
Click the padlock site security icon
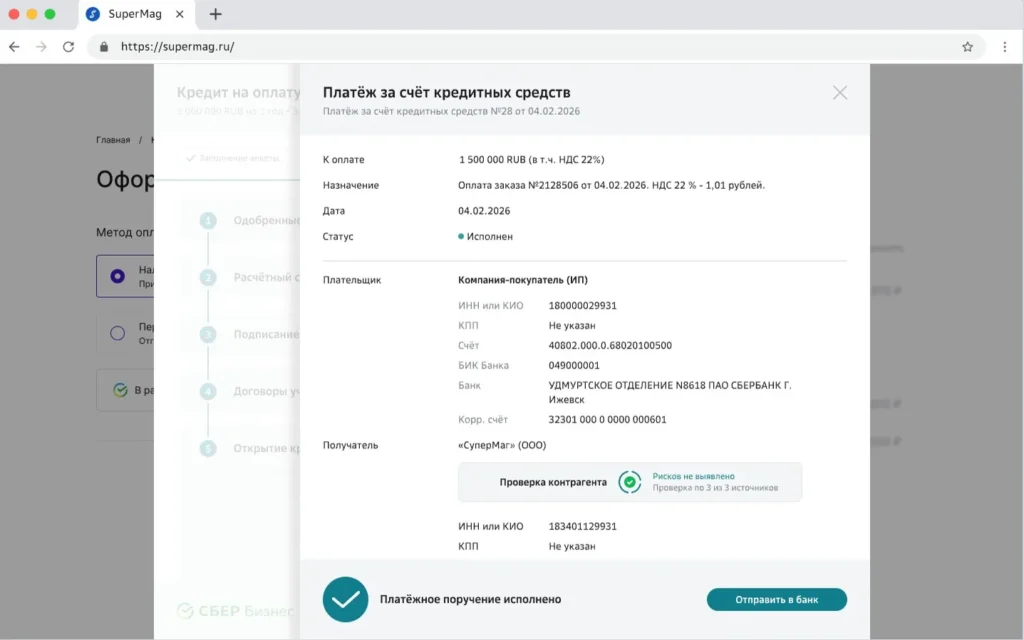click(x=103, y=46)
